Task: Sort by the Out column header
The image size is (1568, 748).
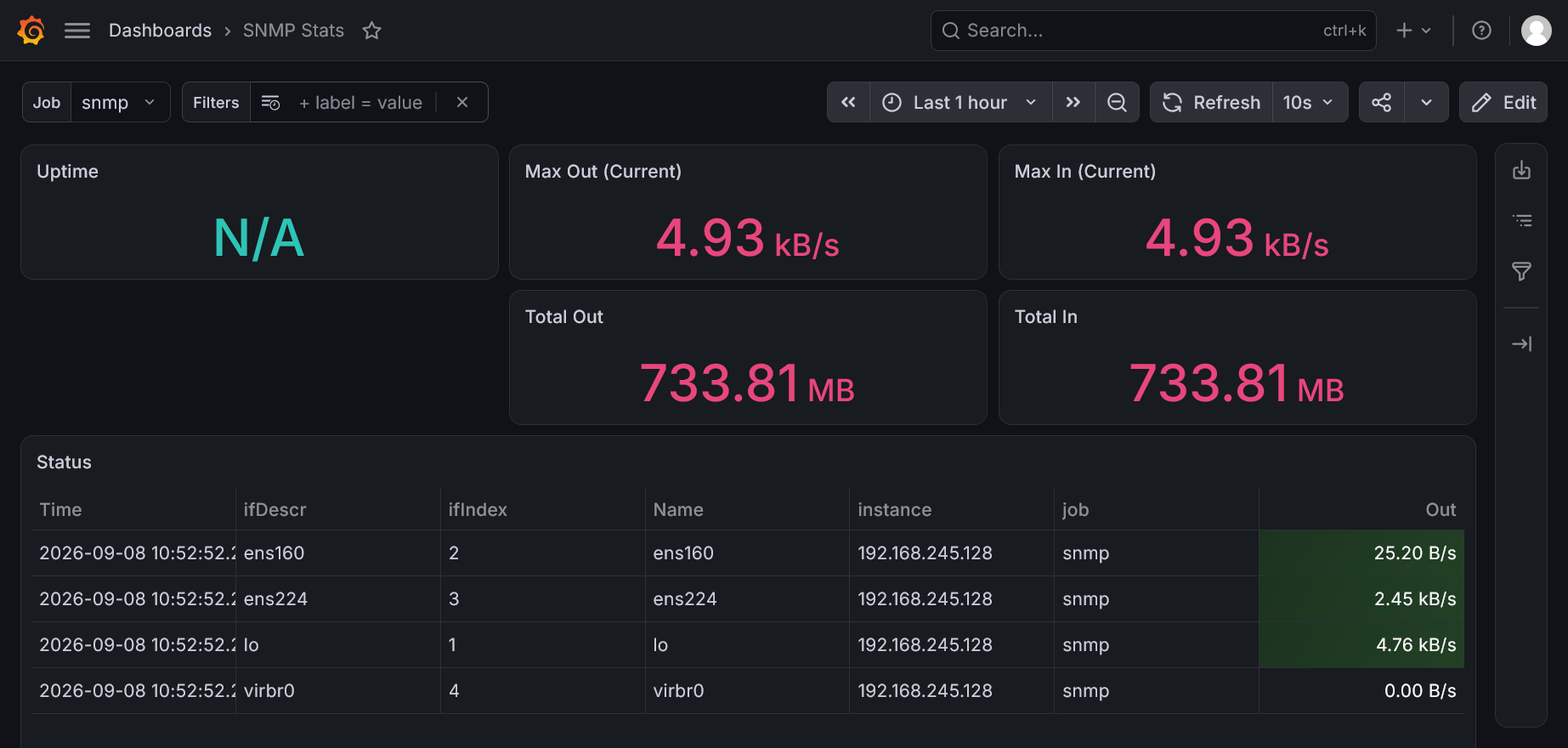Action: pos(1441,509)
